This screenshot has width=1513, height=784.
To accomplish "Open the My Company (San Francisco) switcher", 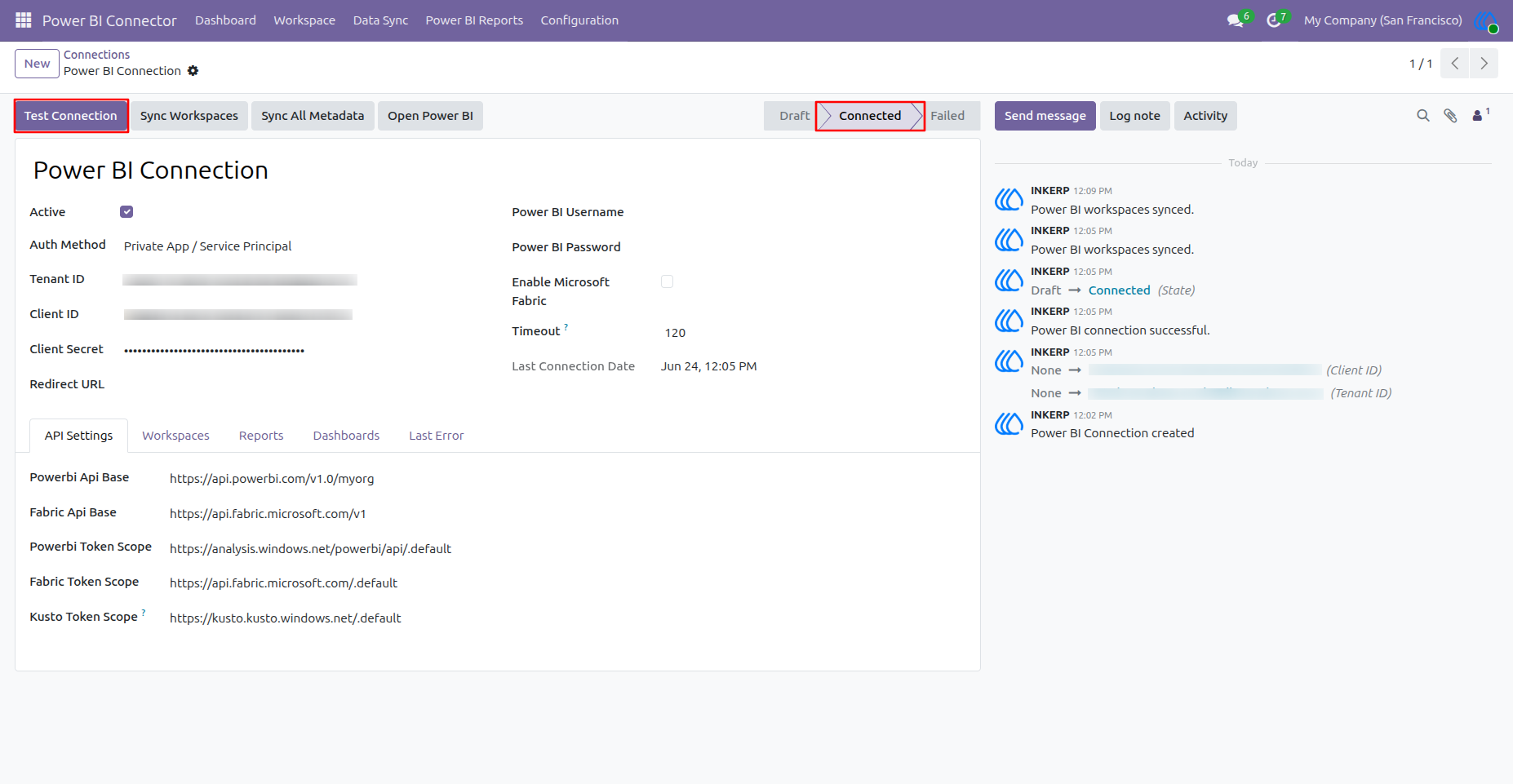I will (x=1382, y=20).
